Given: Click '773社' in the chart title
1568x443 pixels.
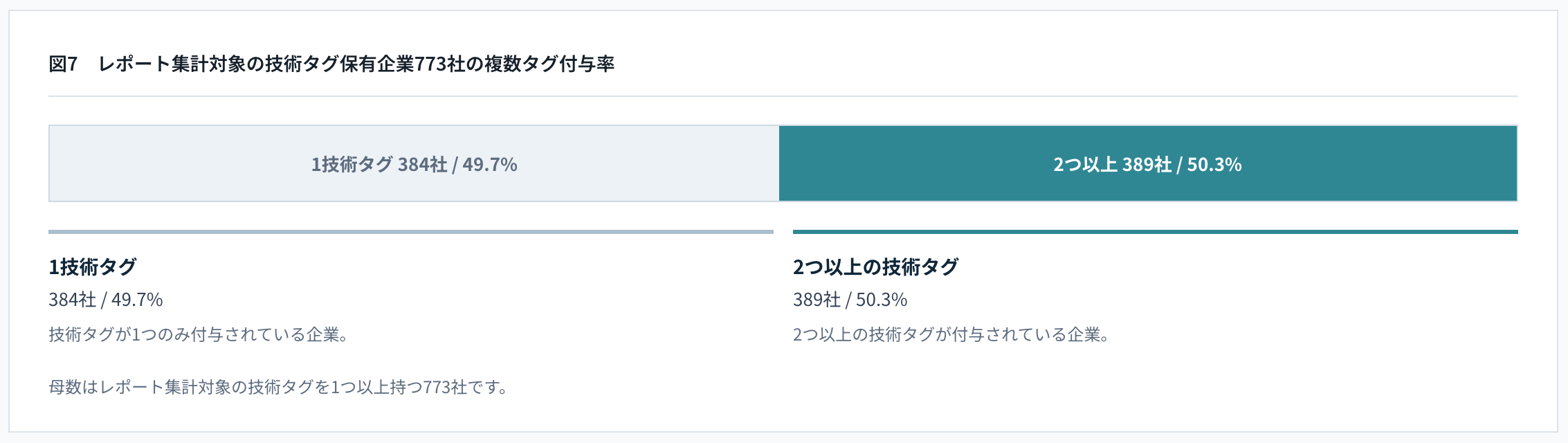Looking at the screenshot, I should (x=440, y=64).
